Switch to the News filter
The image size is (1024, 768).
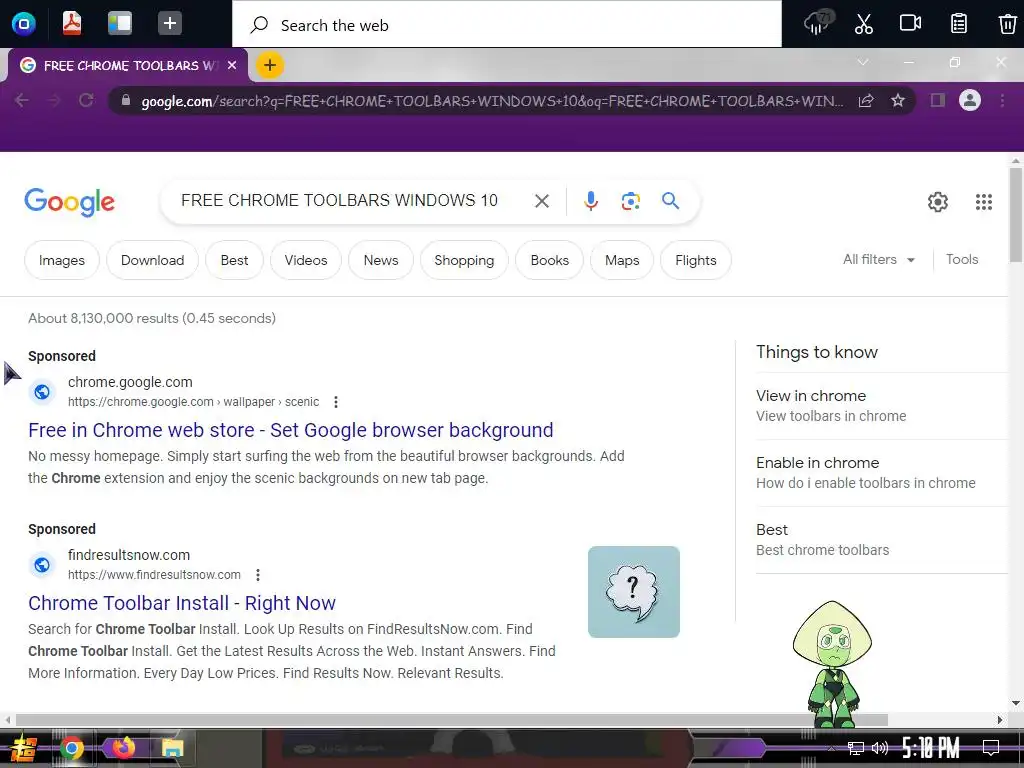point(381,260)
